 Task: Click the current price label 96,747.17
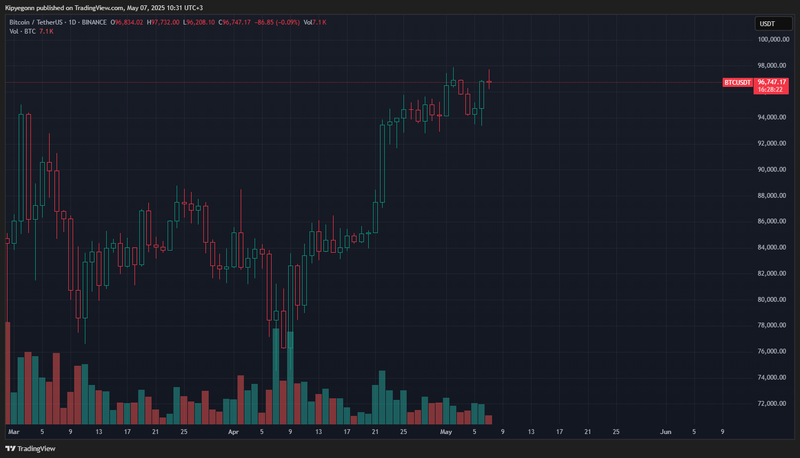point(771,82)
